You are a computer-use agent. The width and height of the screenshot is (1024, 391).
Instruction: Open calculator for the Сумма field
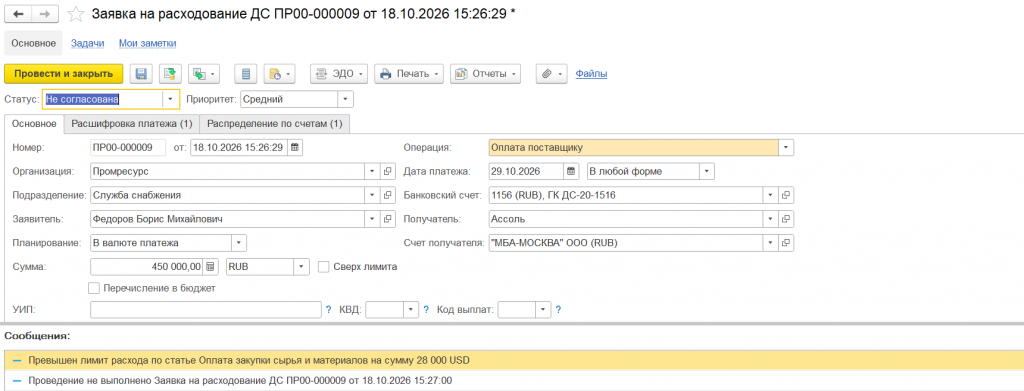210,266
